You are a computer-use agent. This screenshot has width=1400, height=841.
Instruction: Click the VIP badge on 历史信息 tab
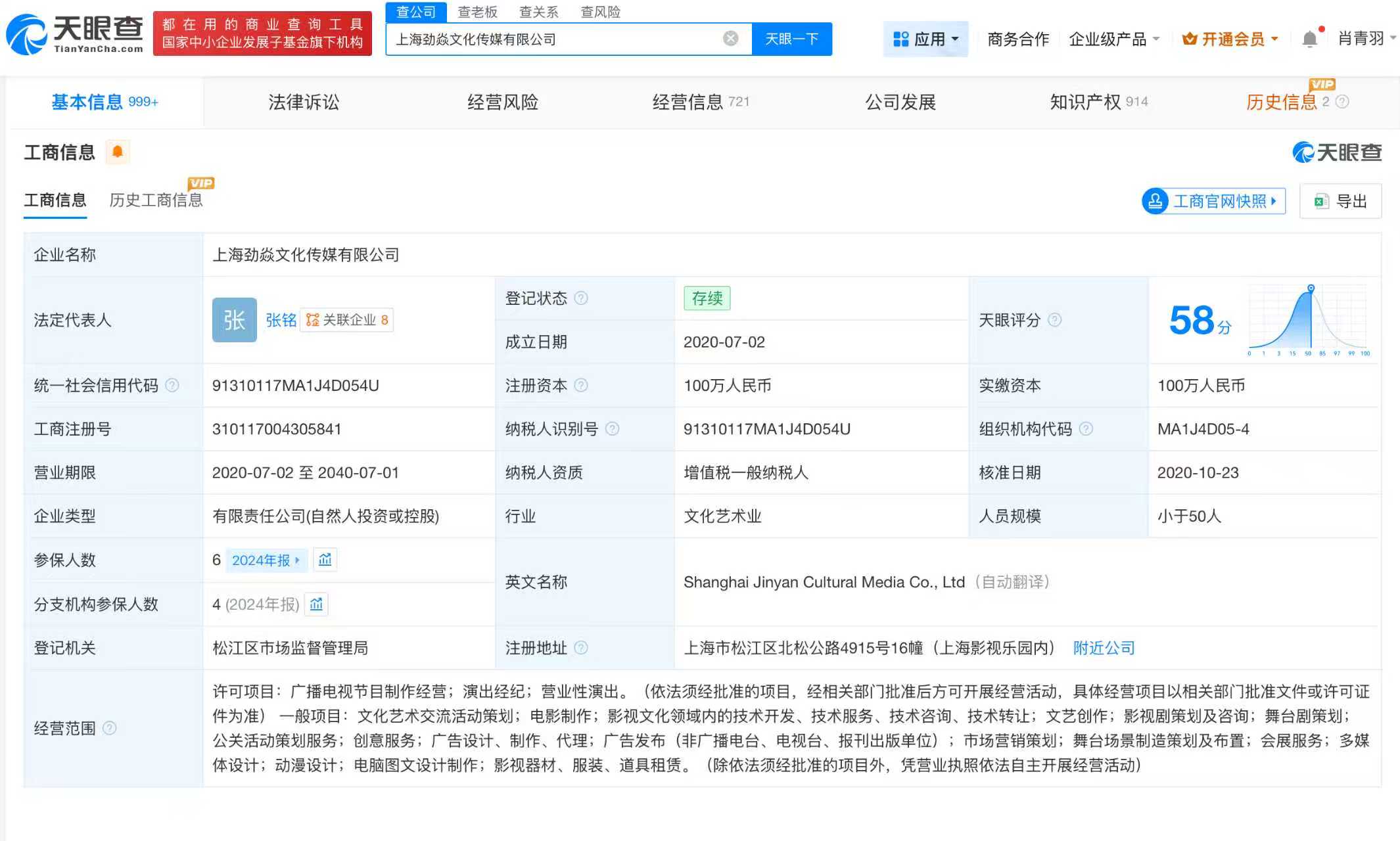tap(1323, 84)
